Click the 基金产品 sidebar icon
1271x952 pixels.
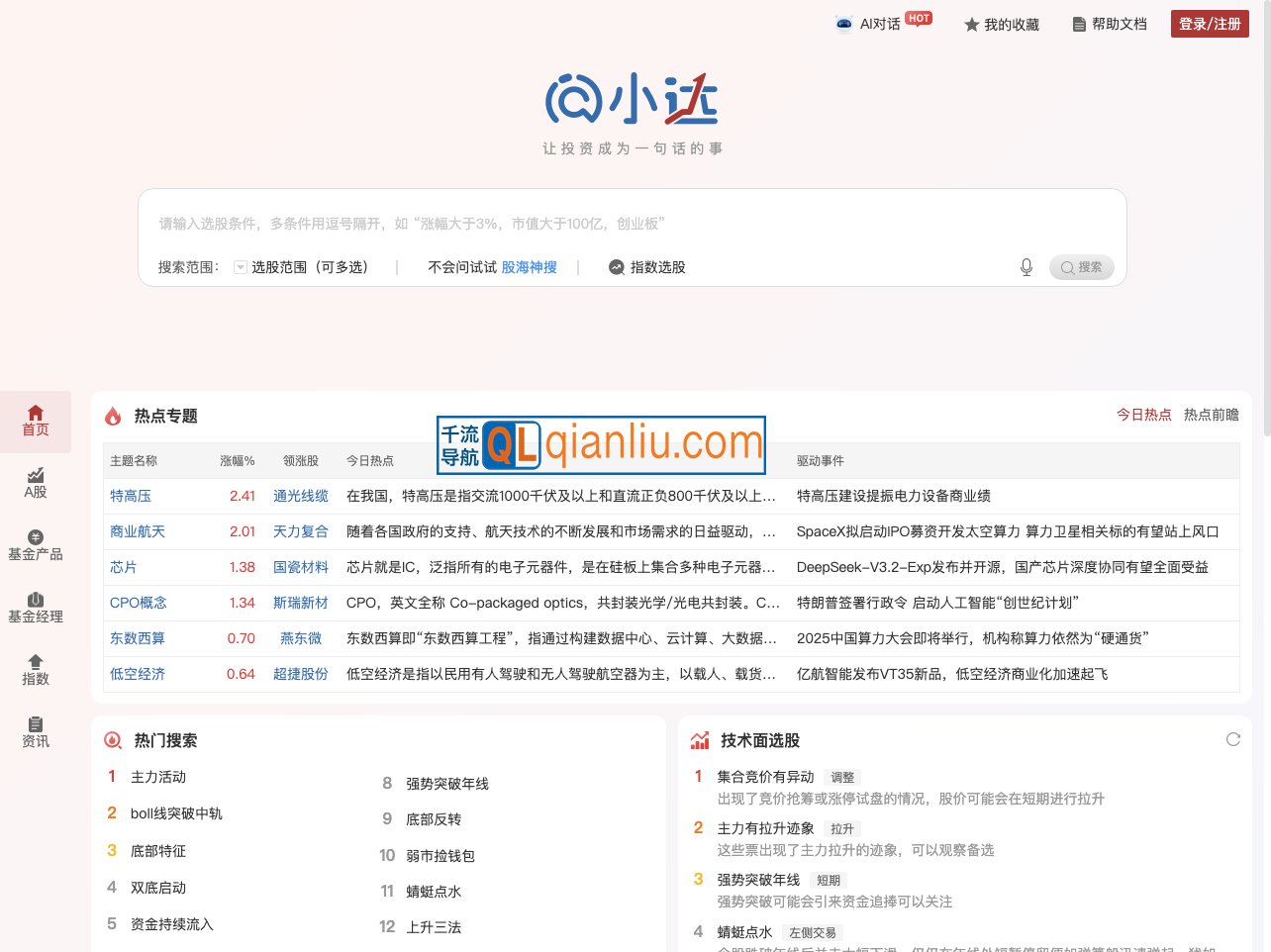click(x=35, y=543)
